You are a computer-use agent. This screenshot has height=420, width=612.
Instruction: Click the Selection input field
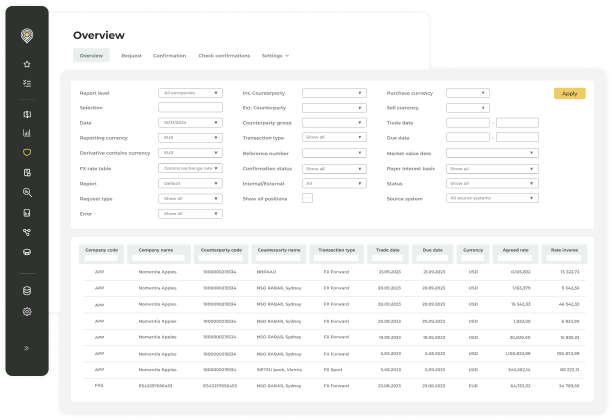tap(190, 107)
